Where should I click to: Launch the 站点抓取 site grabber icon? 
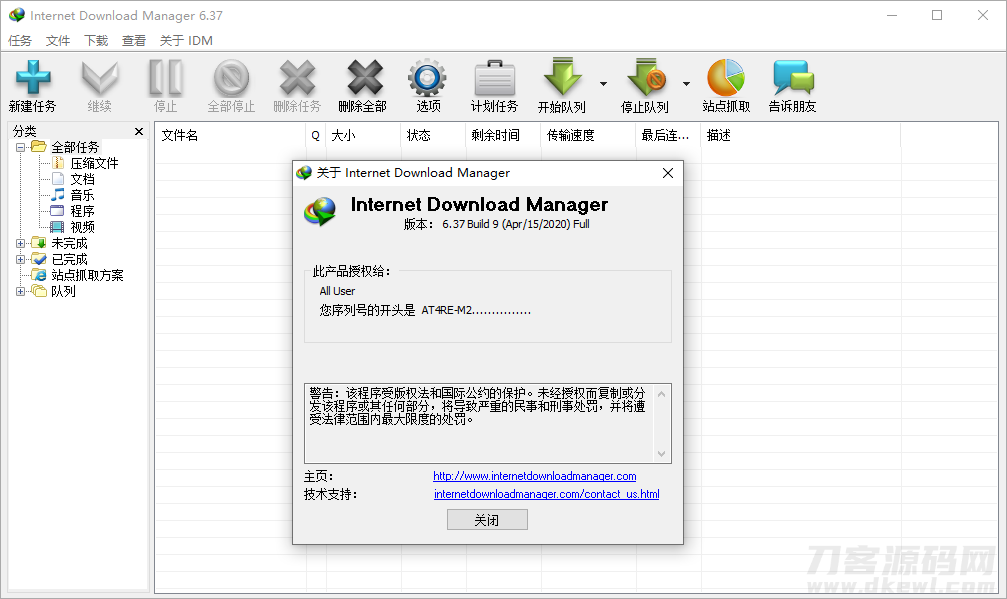(x=726, y=78)
